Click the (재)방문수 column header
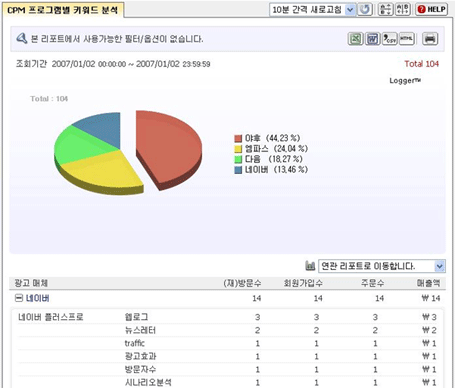The height and width of the screenshot is (391, 455). (242, 283)
